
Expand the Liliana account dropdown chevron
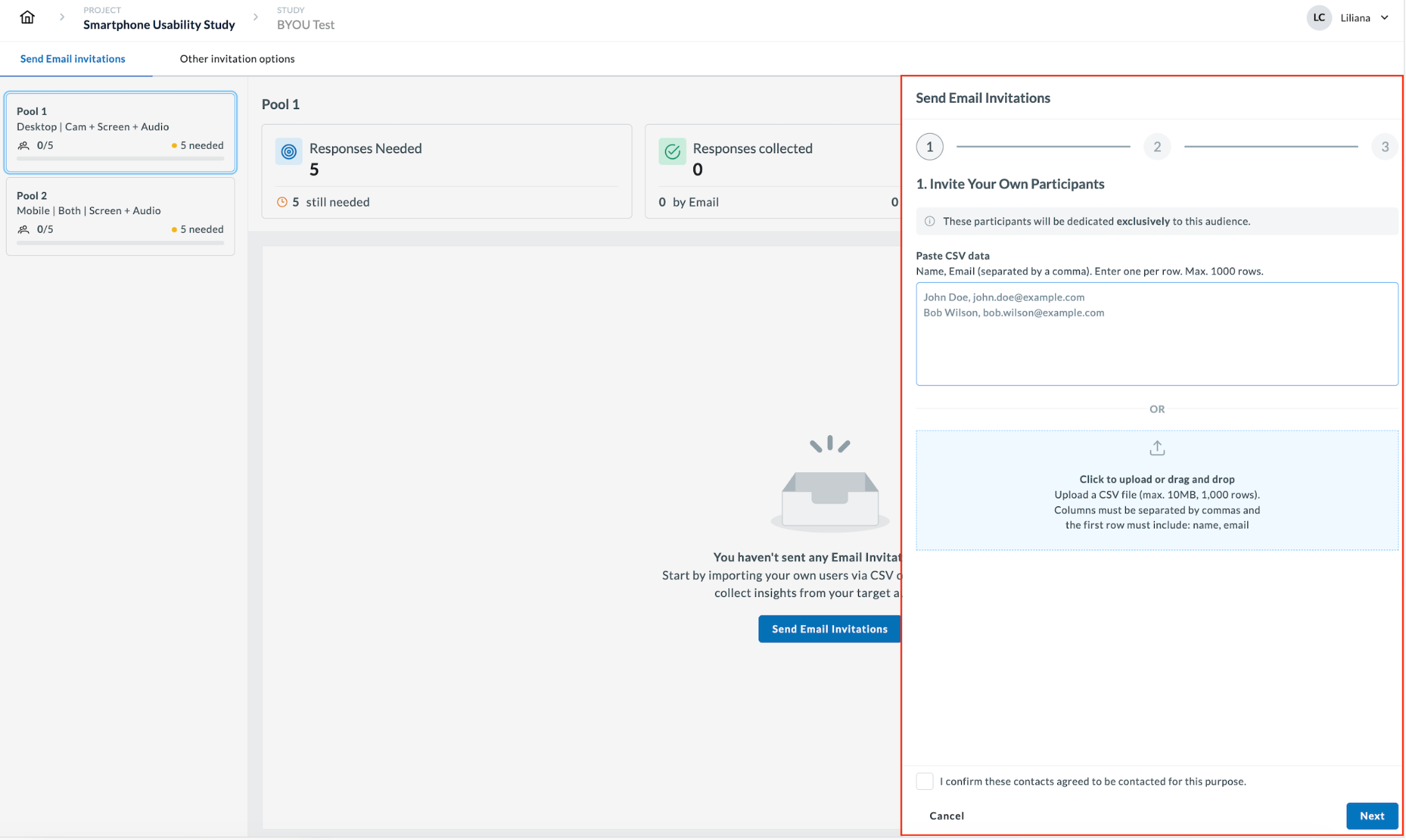point(1385,18)
